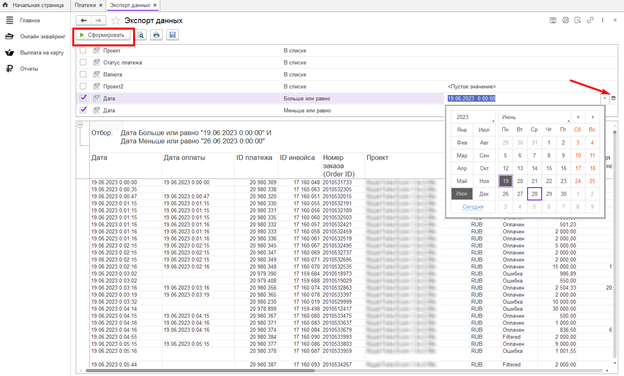Screen dimensions: 624x376
Task: Click the save diskette icon in toolbar
Action: tap(172, 35)
